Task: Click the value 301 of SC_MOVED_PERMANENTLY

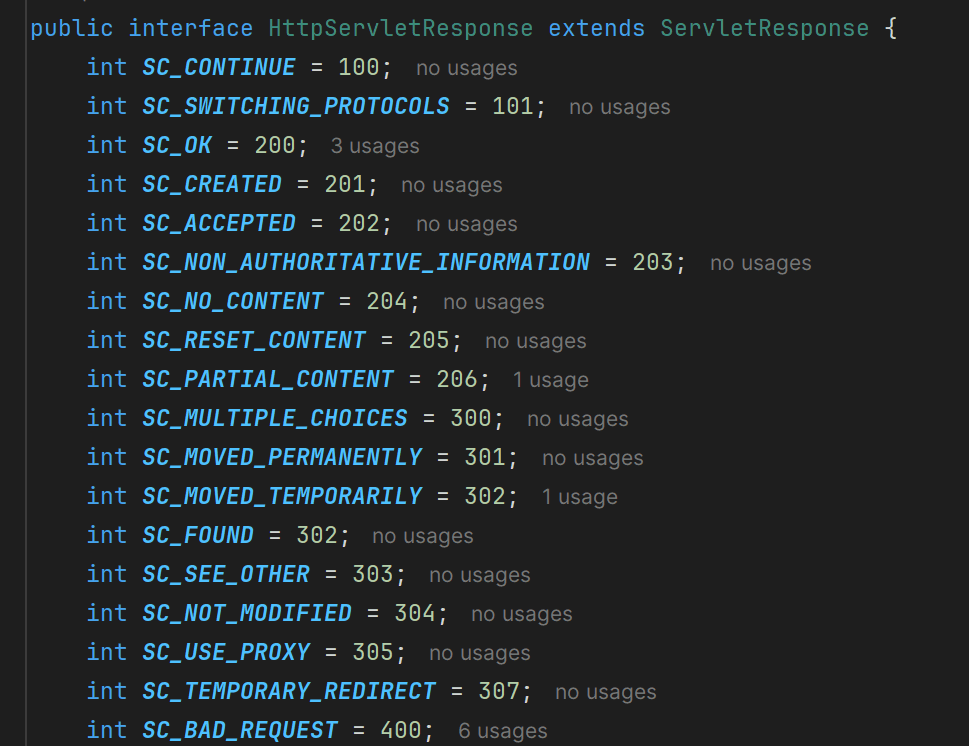Action: point(485,458)
